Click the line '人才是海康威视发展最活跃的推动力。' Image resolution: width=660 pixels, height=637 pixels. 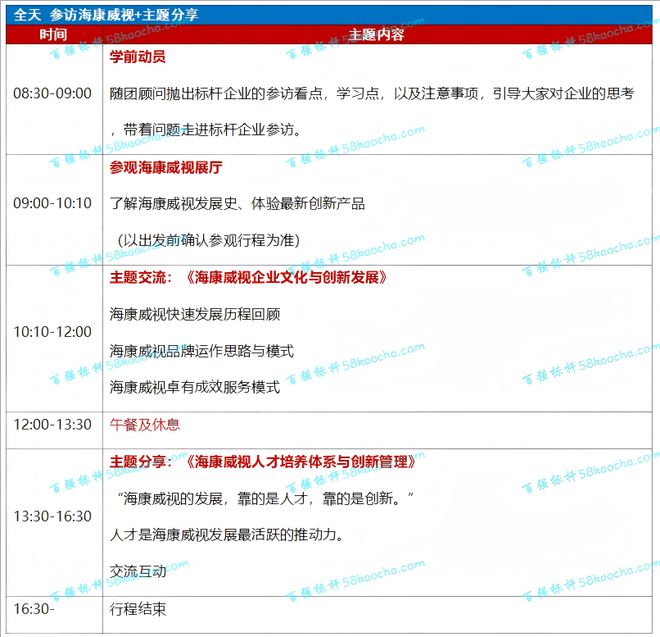click(227, 535)
